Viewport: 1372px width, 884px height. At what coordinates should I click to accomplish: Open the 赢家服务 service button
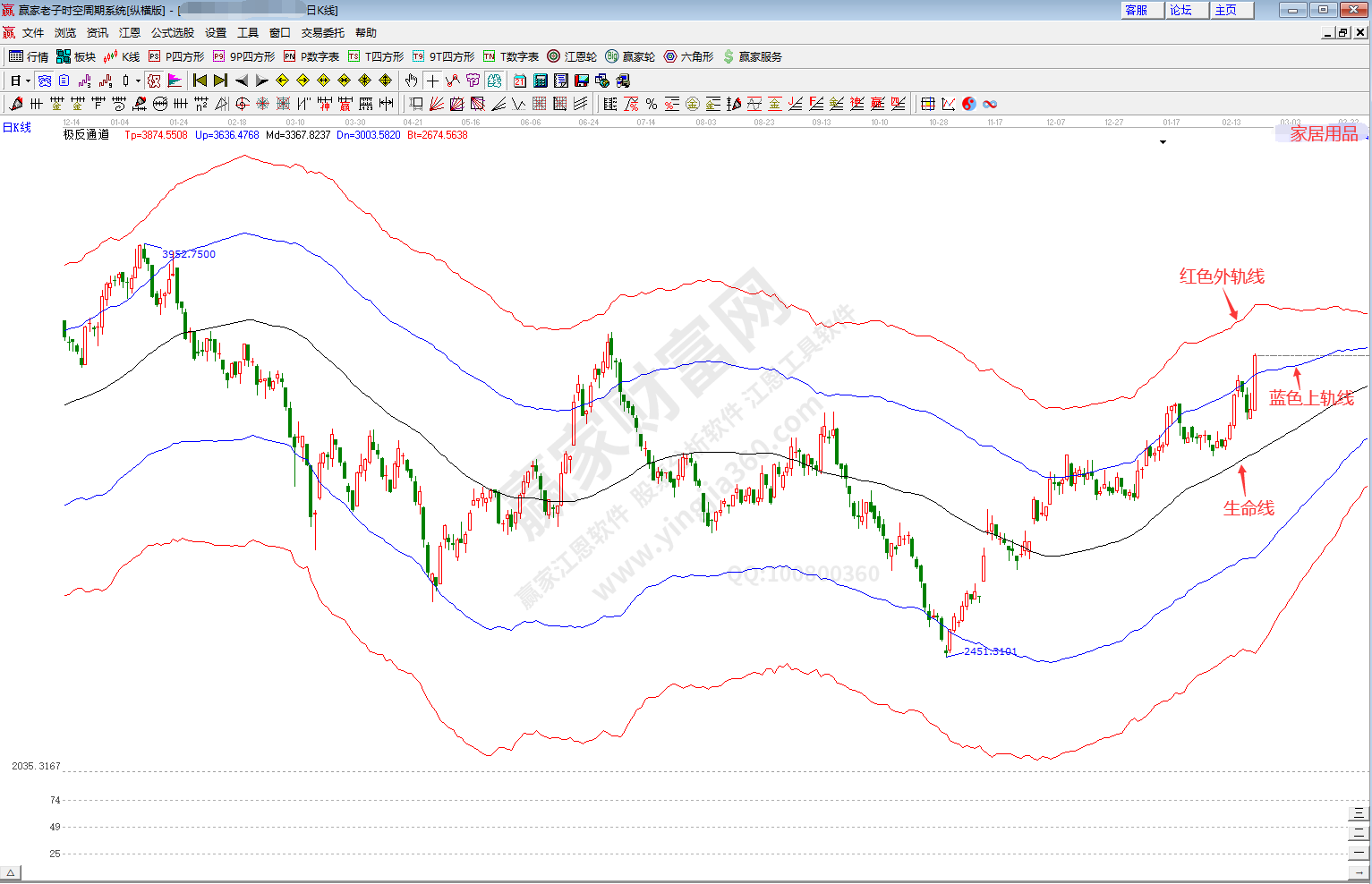pyautogui.click(x=752, y=56)
